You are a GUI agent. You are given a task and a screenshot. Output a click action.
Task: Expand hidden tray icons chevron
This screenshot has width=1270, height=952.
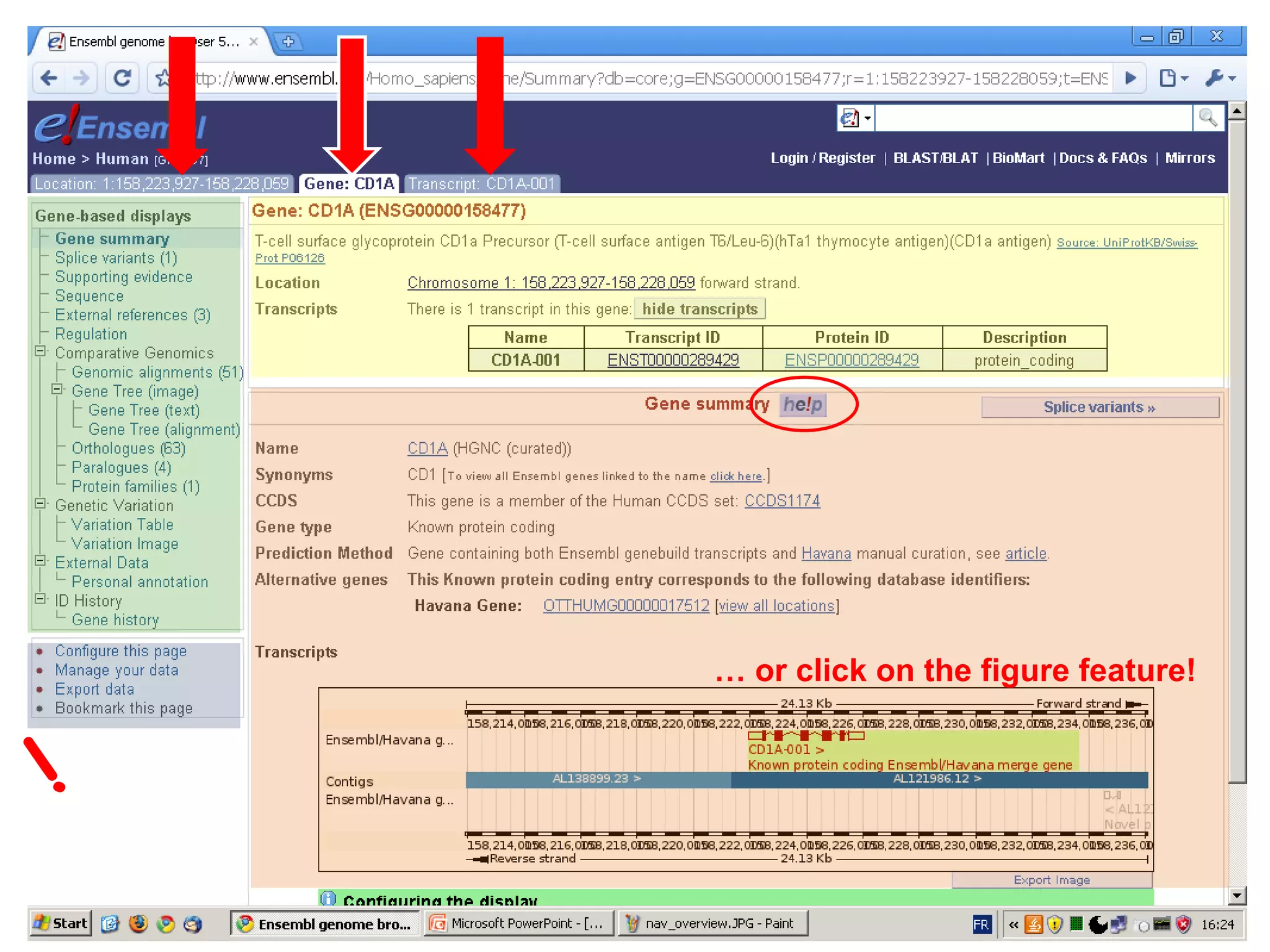pos(1013,925)
